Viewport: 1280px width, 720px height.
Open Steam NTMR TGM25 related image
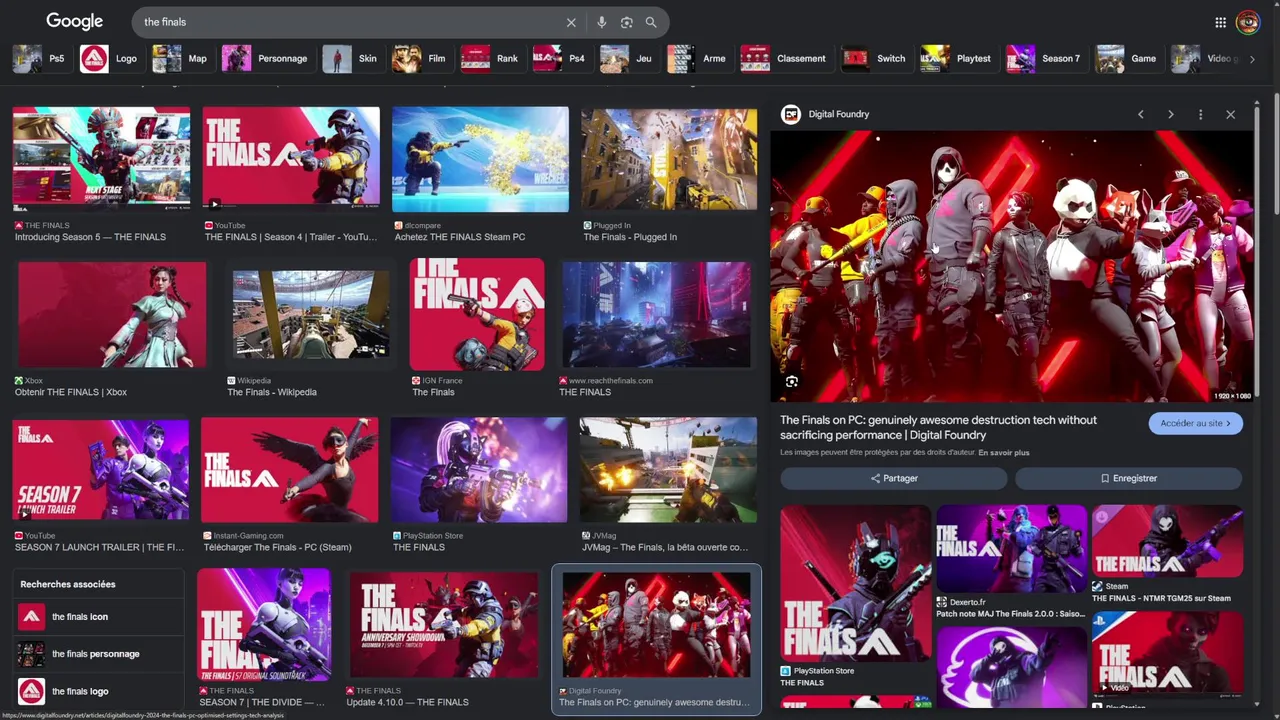tap(1167, 541)
